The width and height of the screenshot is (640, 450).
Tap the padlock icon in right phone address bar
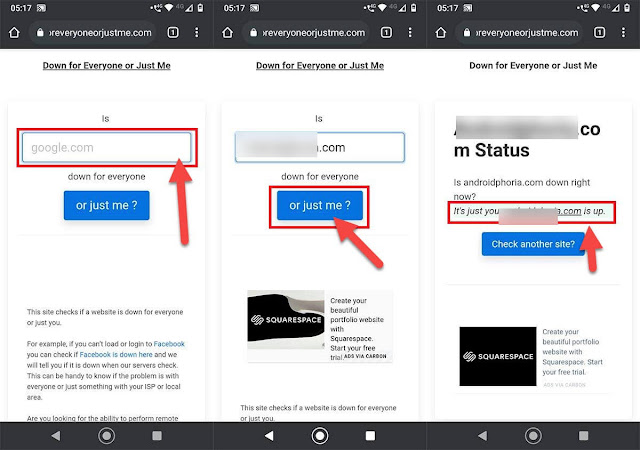[467, 32]
